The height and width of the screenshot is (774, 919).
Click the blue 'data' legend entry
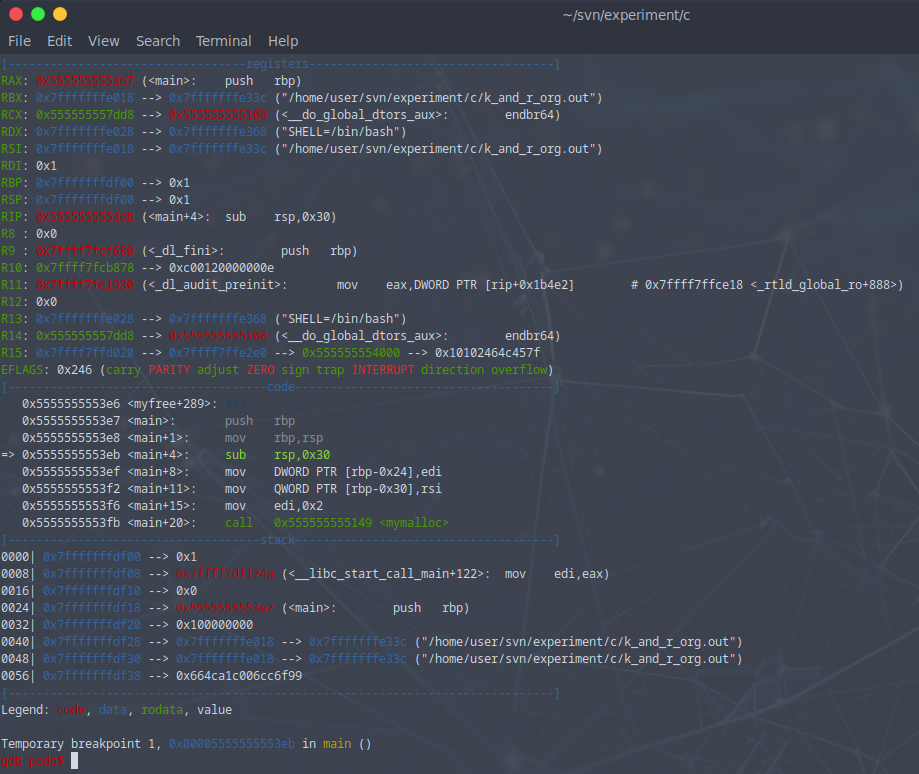click(x=113, y=710)
